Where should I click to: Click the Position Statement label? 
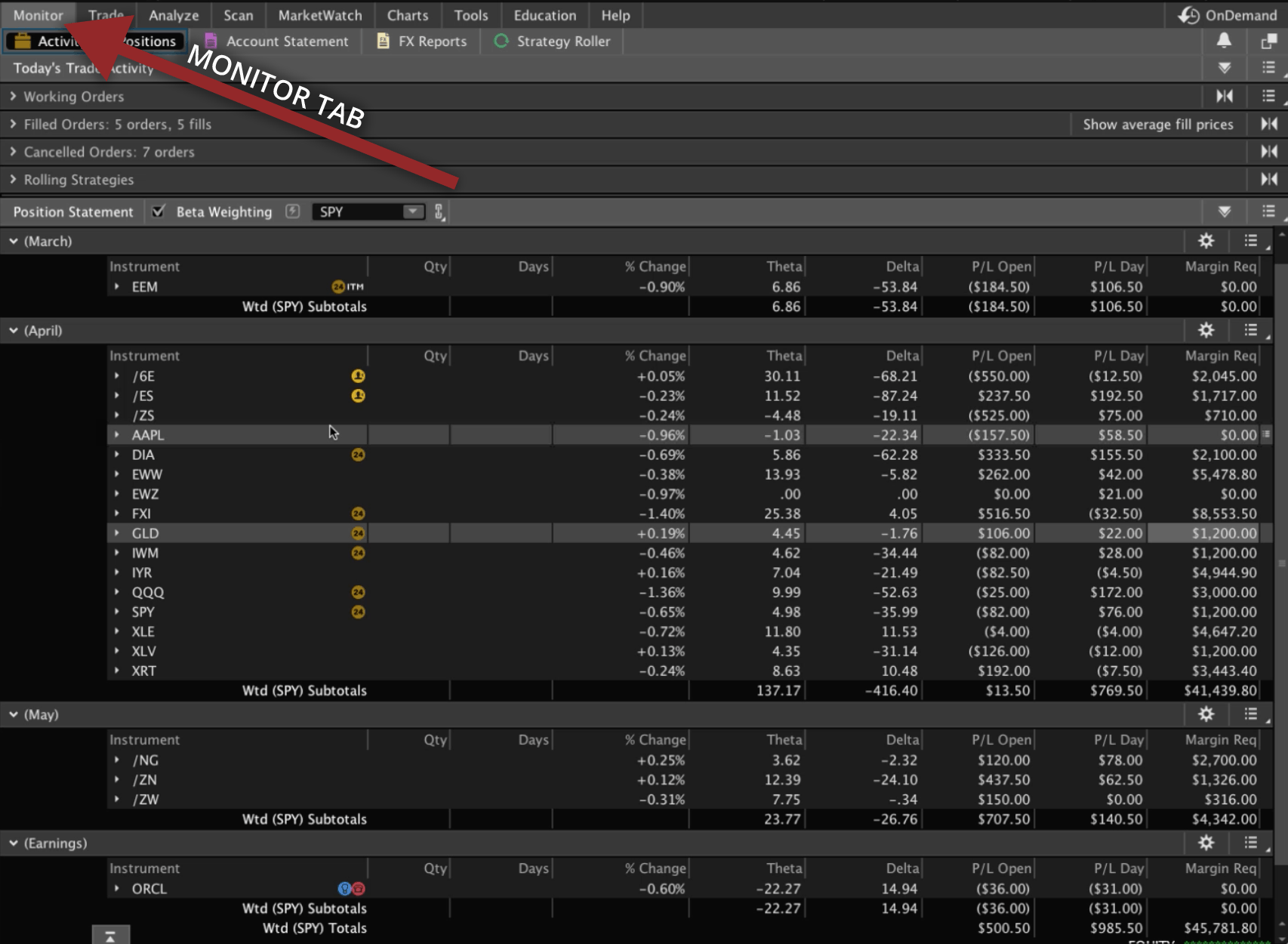tap(72, 212)
